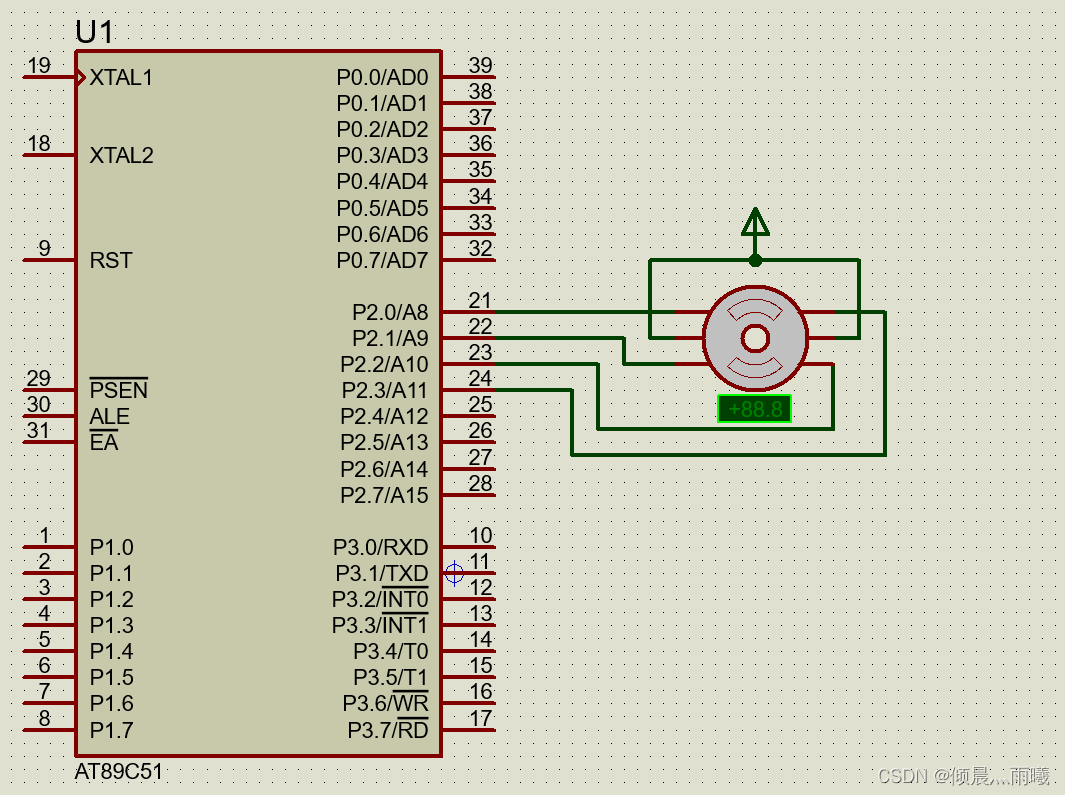Viewport: 1065px width, 795px height.
Task: Click the P1.5 pin label
Action: point(111,677)
